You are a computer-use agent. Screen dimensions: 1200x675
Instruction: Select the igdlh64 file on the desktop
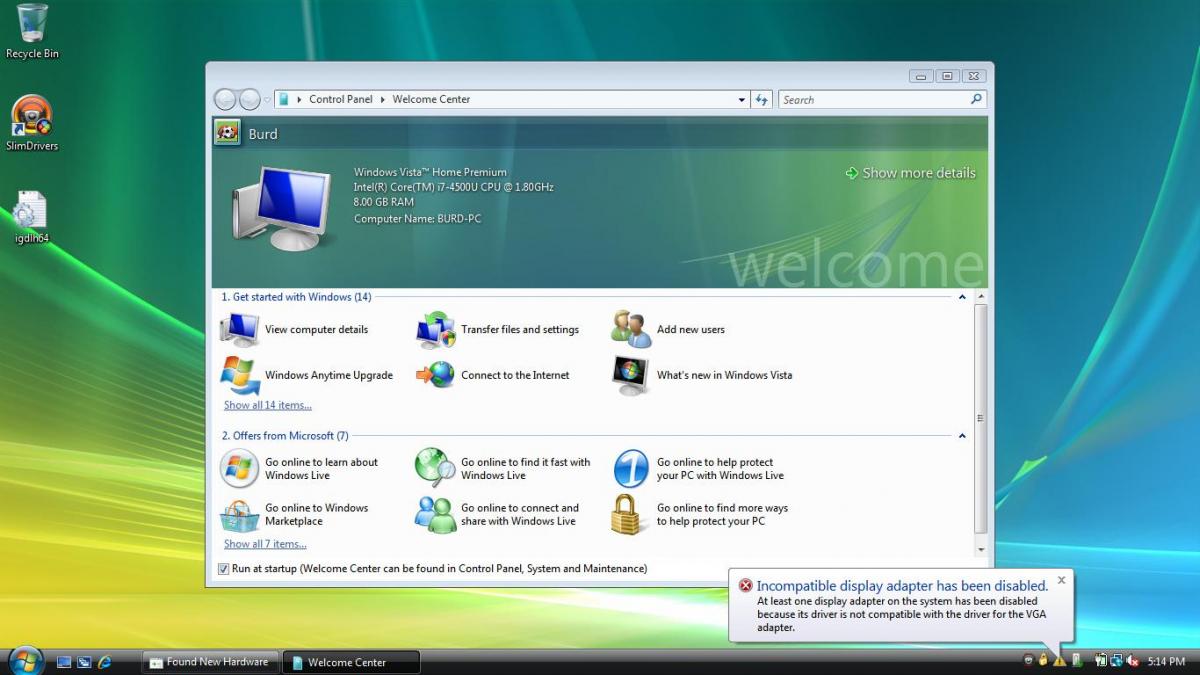coord(32,217)
